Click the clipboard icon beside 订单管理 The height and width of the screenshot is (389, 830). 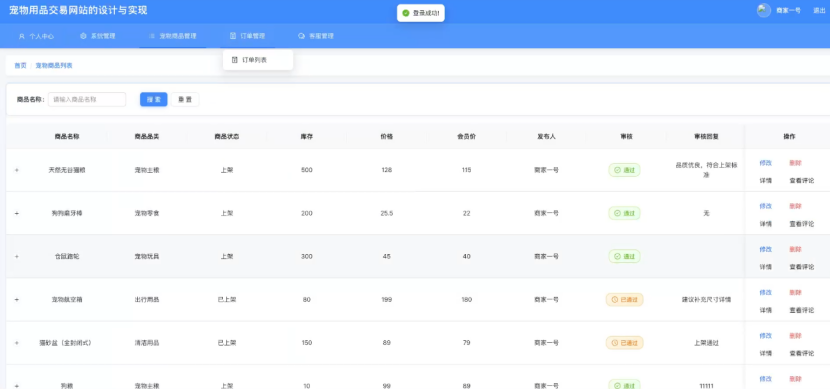233,36
